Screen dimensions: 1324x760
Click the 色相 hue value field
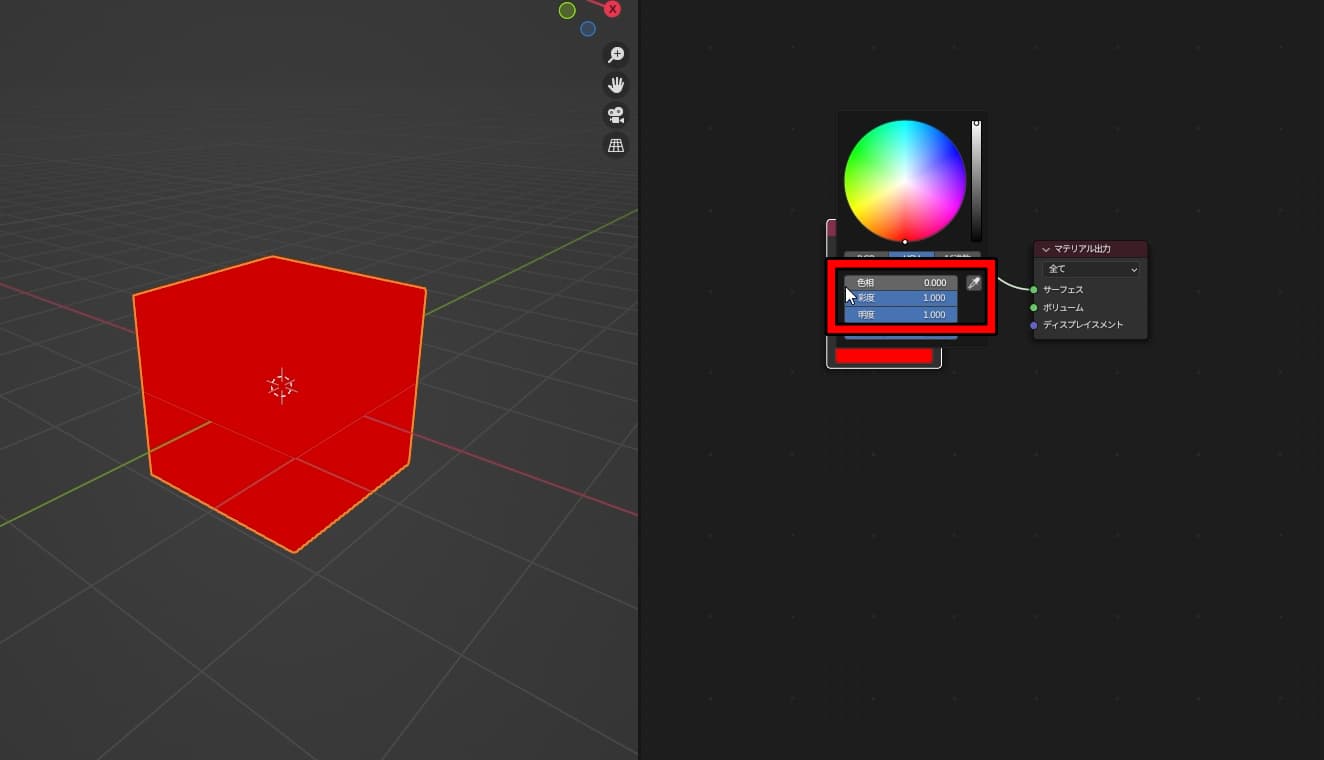click(901, 283)
